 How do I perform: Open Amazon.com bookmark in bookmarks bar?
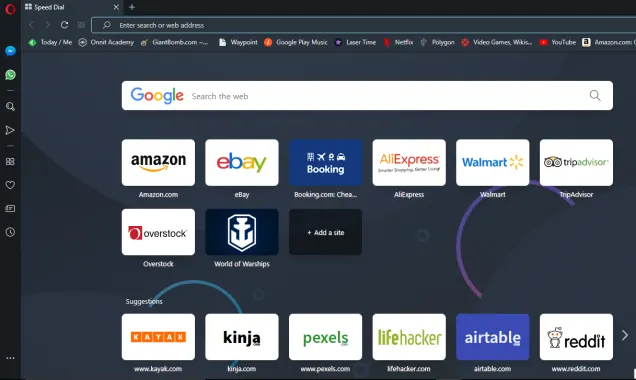pyautogui.click(x=609, y=42)
